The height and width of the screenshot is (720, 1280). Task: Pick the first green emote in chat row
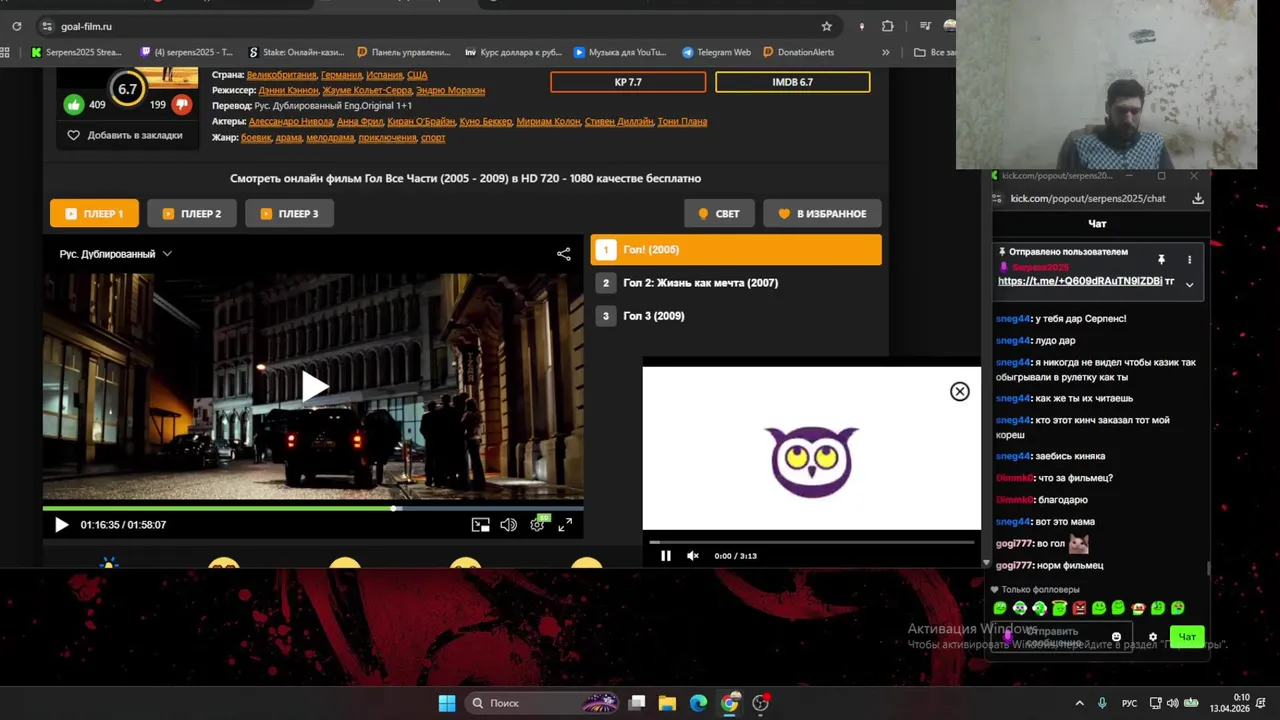(1000, 608)
